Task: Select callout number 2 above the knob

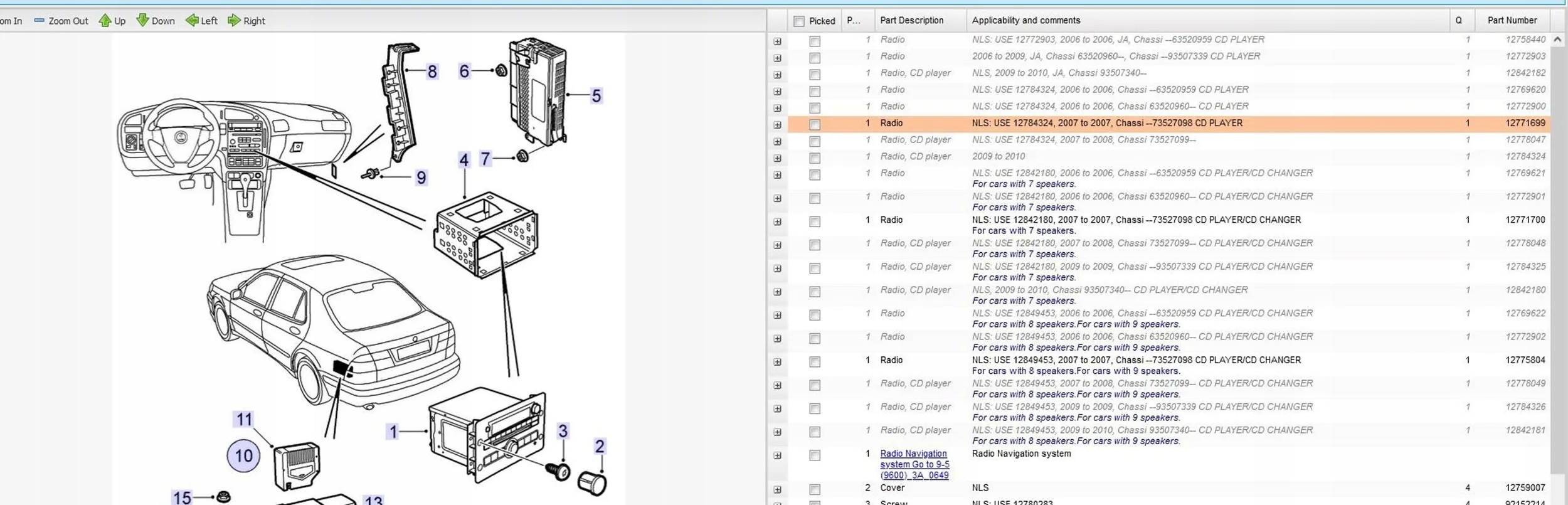Action: point(600,446)
